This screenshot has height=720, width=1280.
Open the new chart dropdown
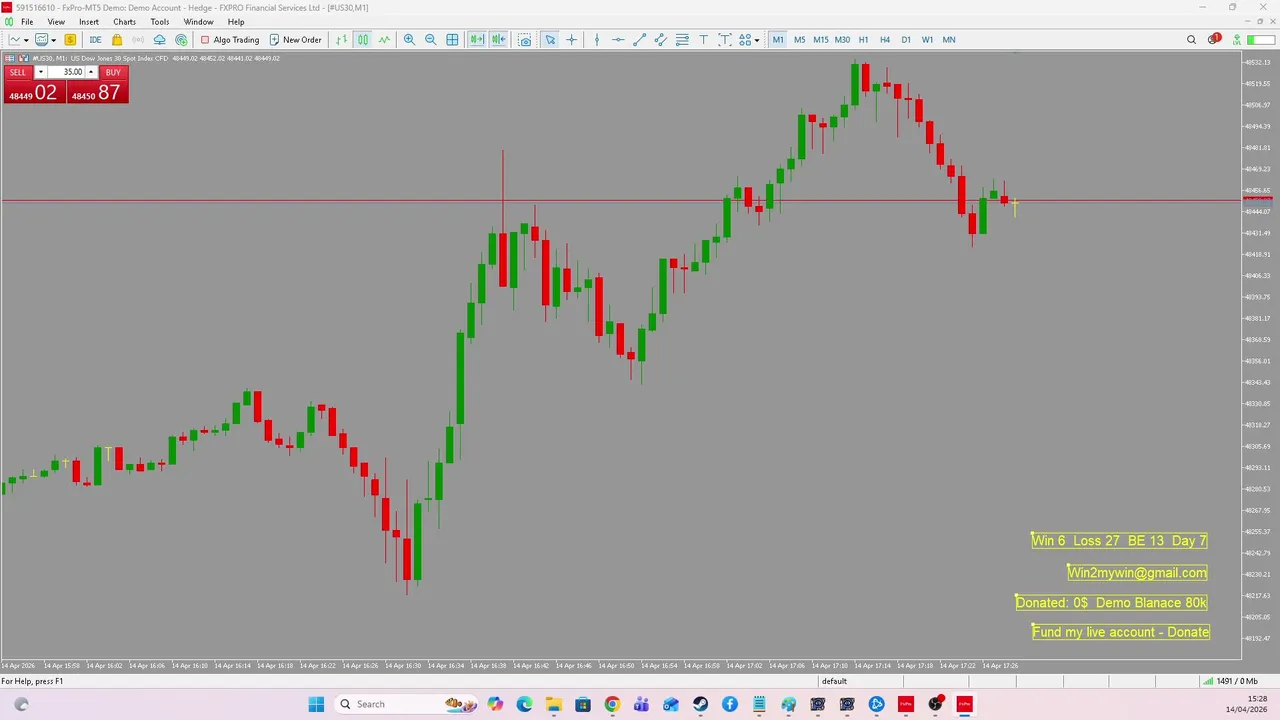pyautogui.click(x=25, y=40)
